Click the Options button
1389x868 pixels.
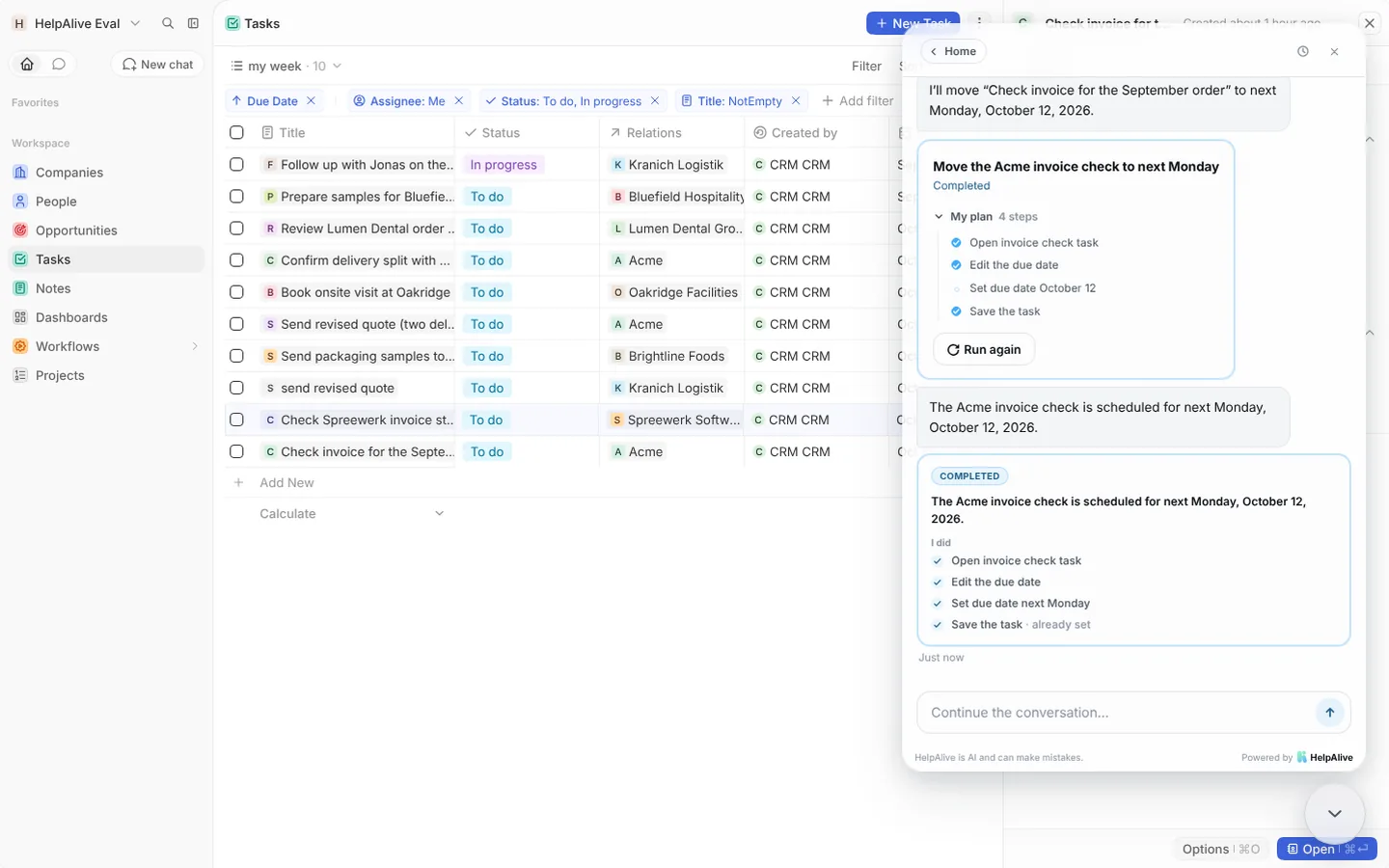click(1219, 849)
